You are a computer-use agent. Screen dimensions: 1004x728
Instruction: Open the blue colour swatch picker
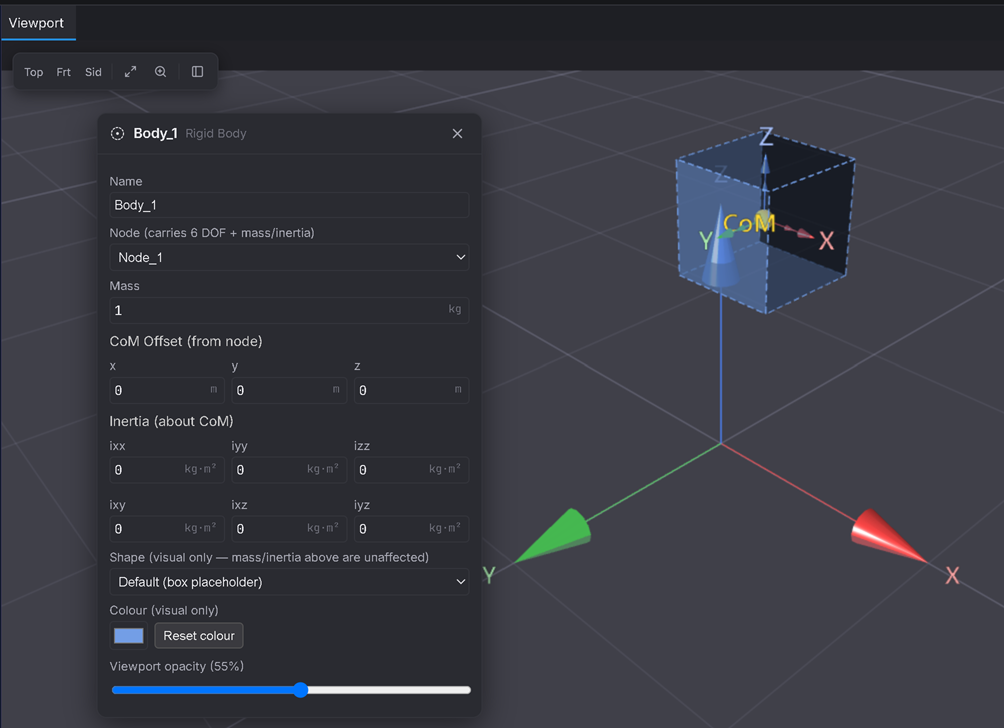(129, 636)
